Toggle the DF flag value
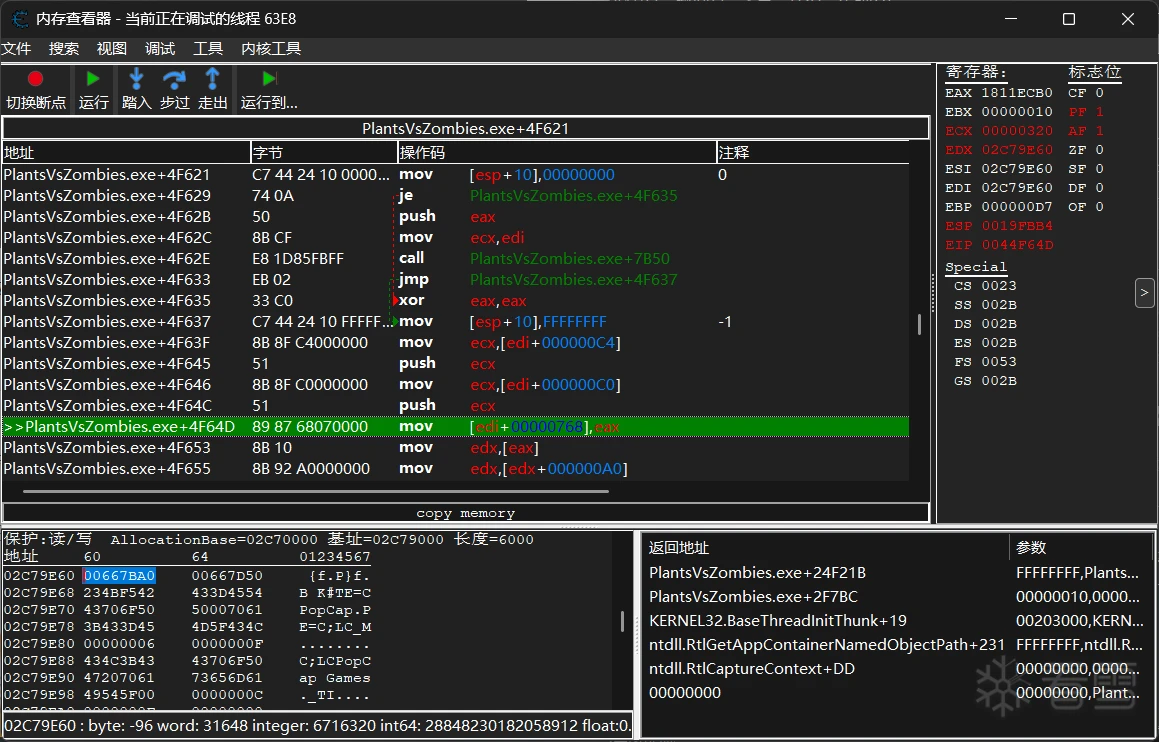Viewport: 1159px width, 742px height. 1099,188
